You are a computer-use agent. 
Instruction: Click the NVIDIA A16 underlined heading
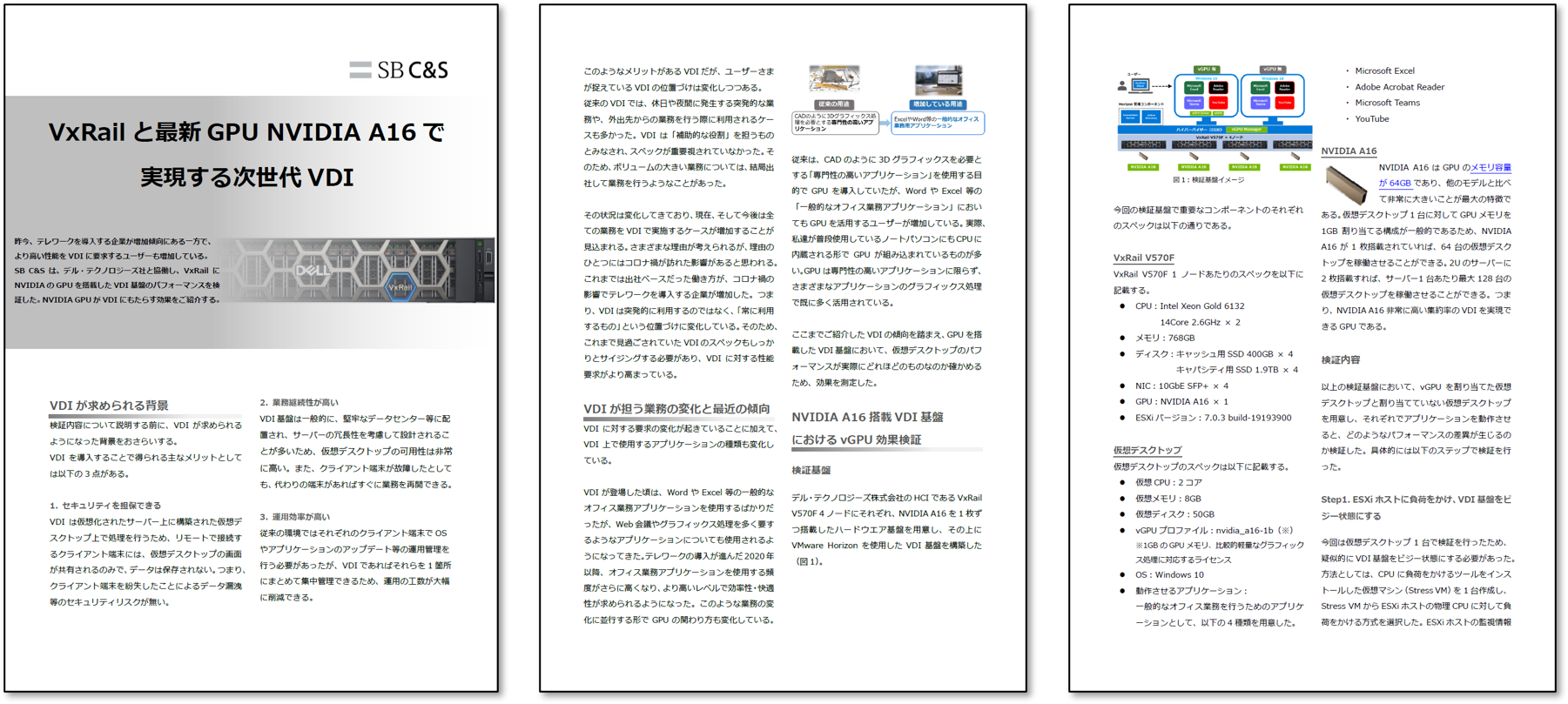tap(1349, 151)
